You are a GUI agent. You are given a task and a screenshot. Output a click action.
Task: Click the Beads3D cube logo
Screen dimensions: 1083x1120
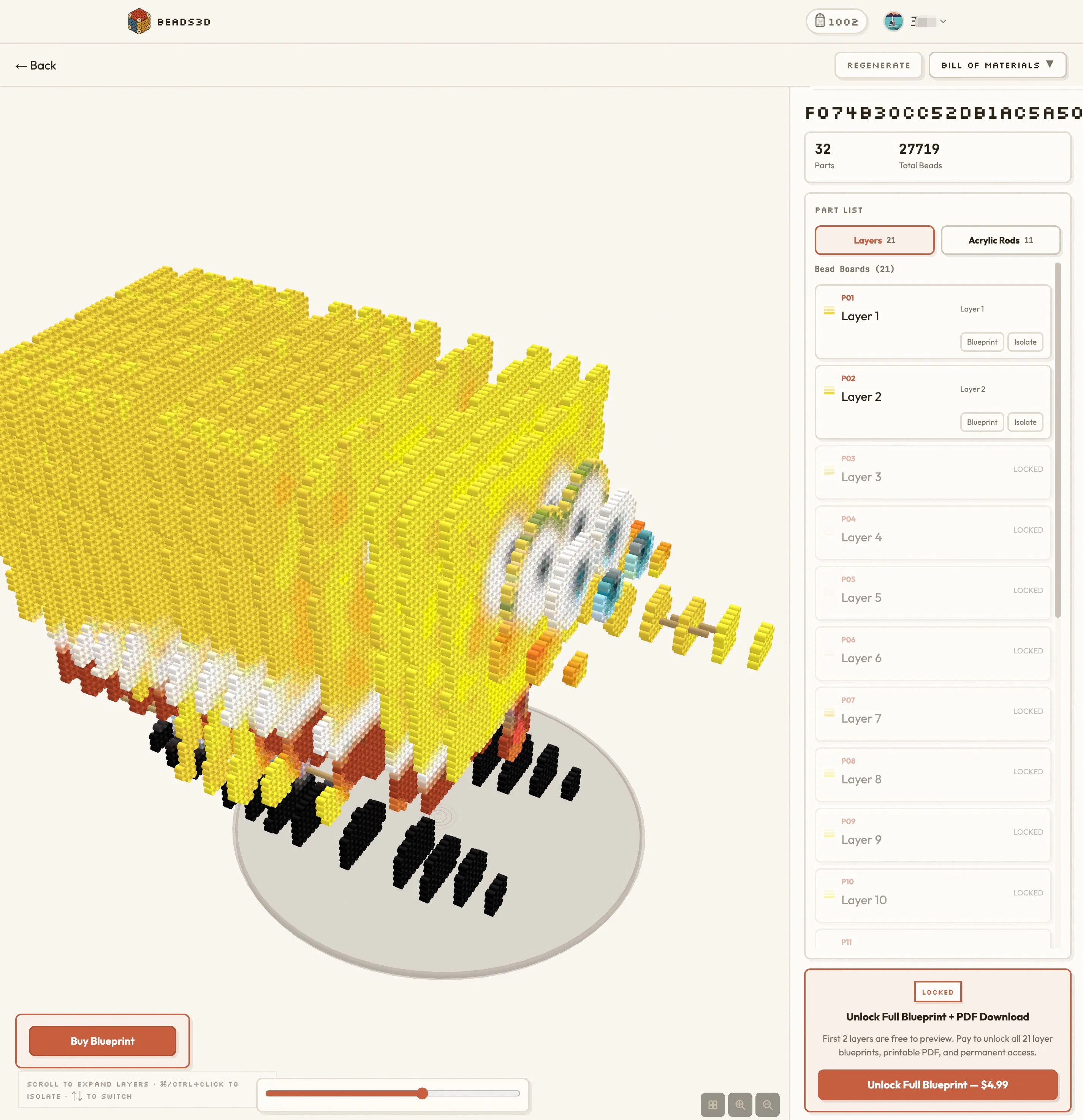pyautogui.click(x=139, y=21)
